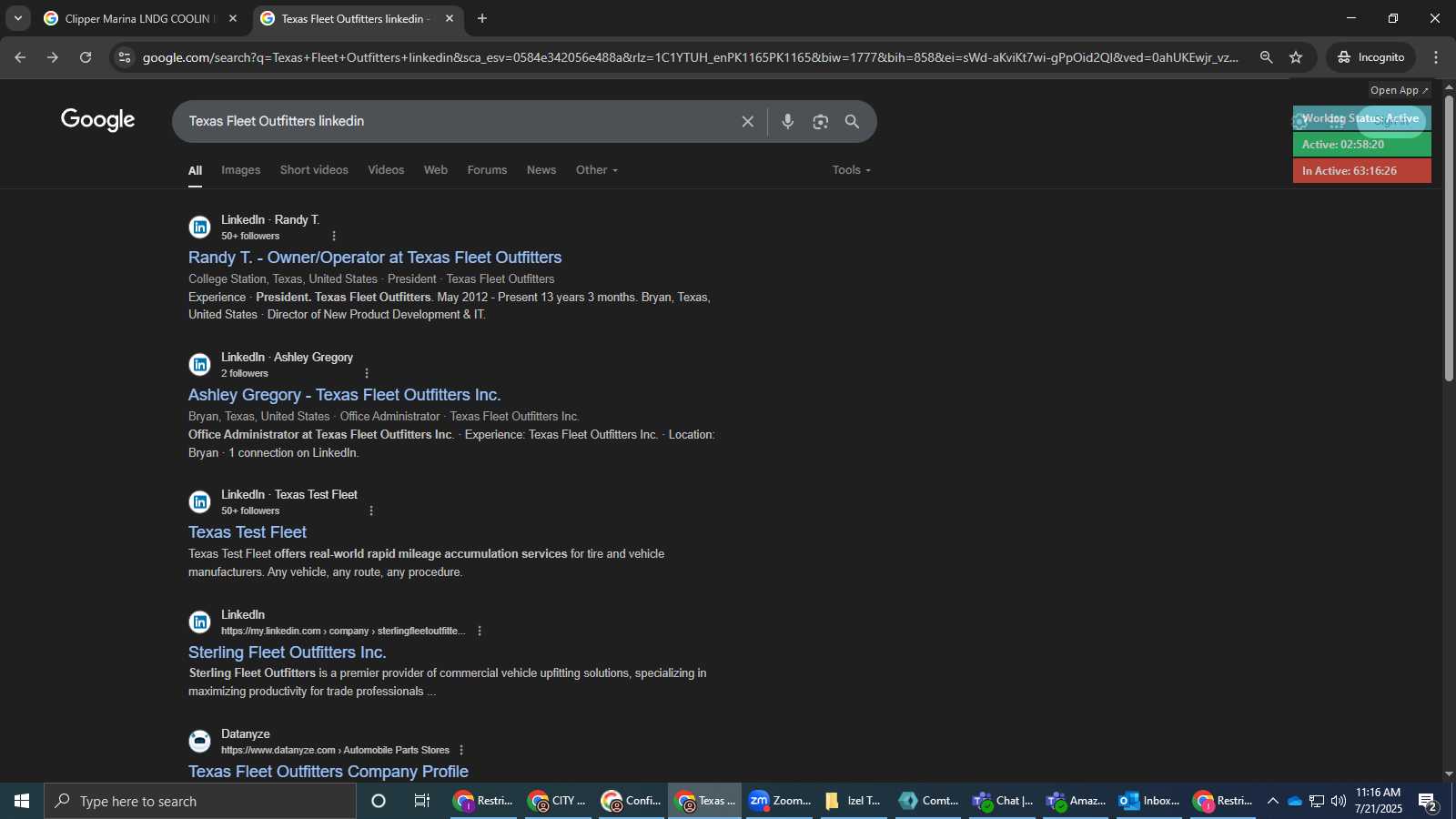
Task: Reload the page
Action: click(x=86, y=57)
